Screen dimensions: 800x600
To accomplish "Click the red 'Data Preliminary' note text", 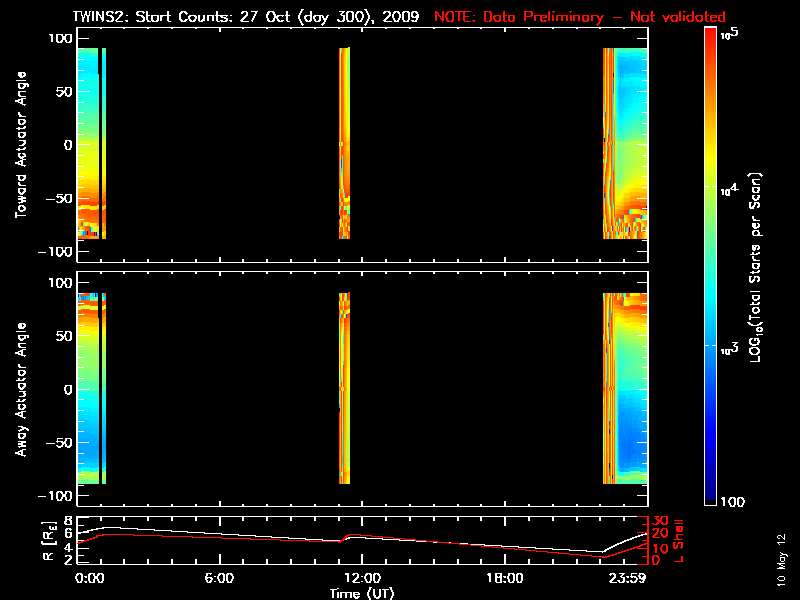I will tap(580, 17).
